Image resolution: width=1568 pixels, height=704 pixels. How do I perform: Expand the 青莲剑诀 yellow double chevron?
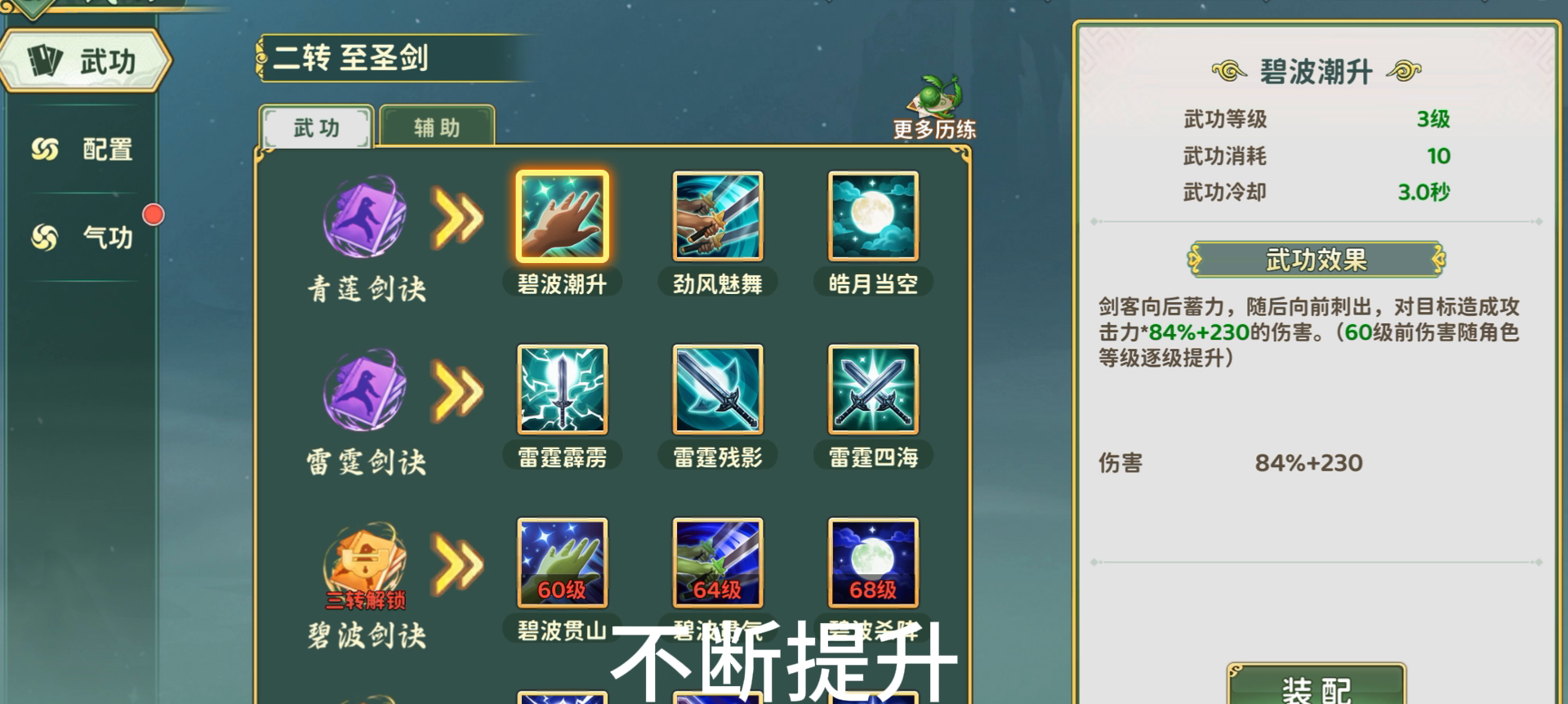tap(457, 218)
